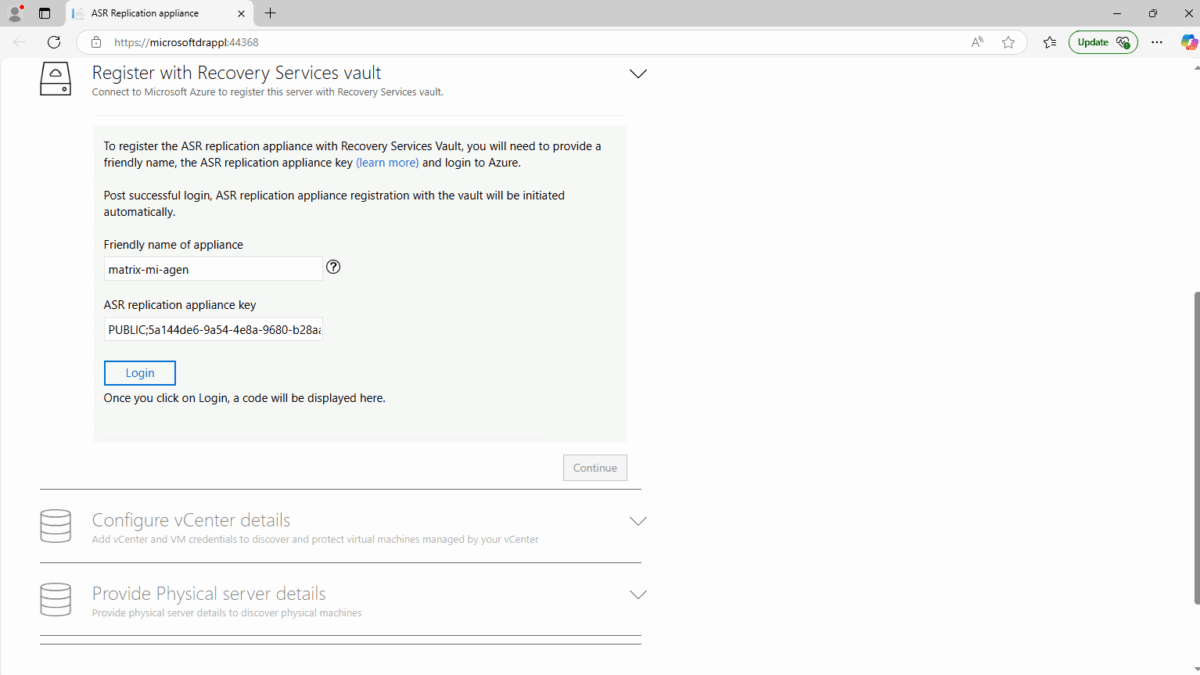Switch to the ASR Replication appliance tab

(x=155, y=14)
